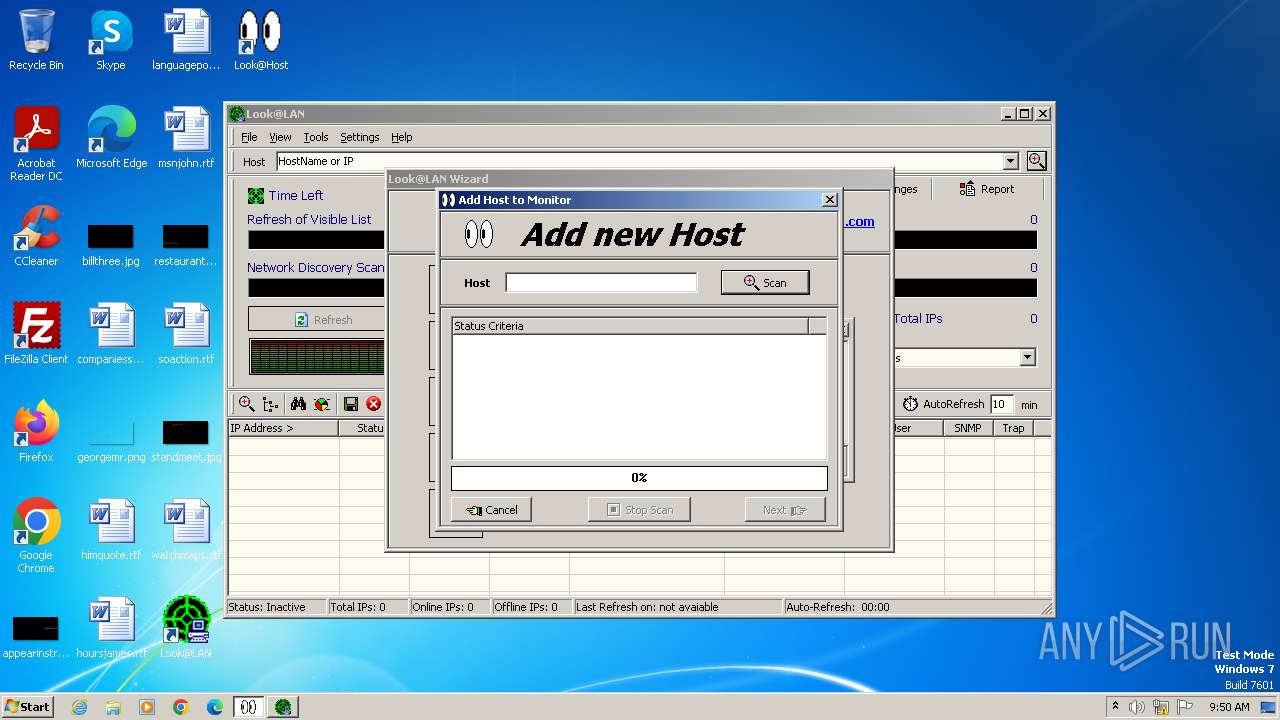Open the Help menu in Look@LAN

tap(401, 137)
